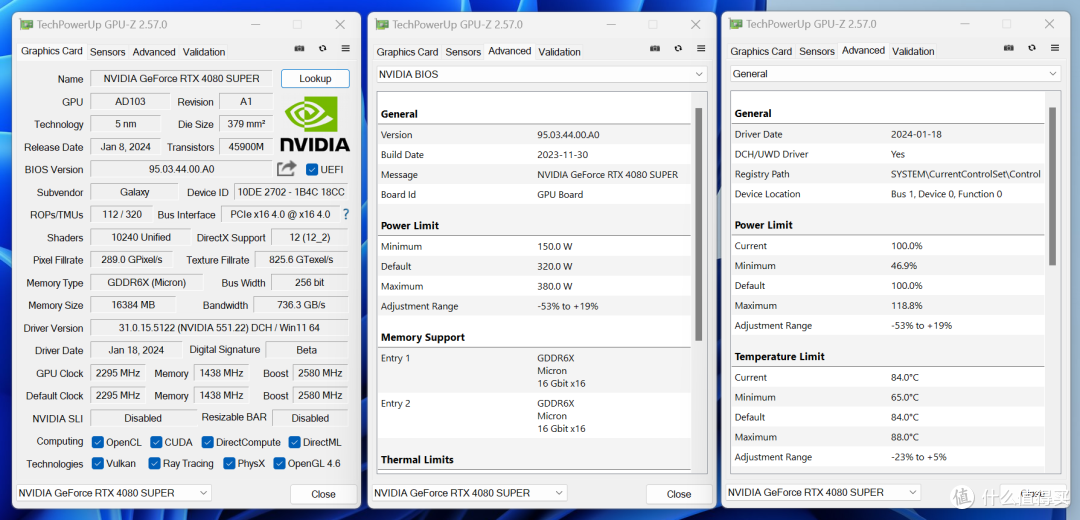Image resolution: width=1080 pixels, height=520 pixels.
Task: Switch to Validation tab in middle window
Action: [559, 52]
